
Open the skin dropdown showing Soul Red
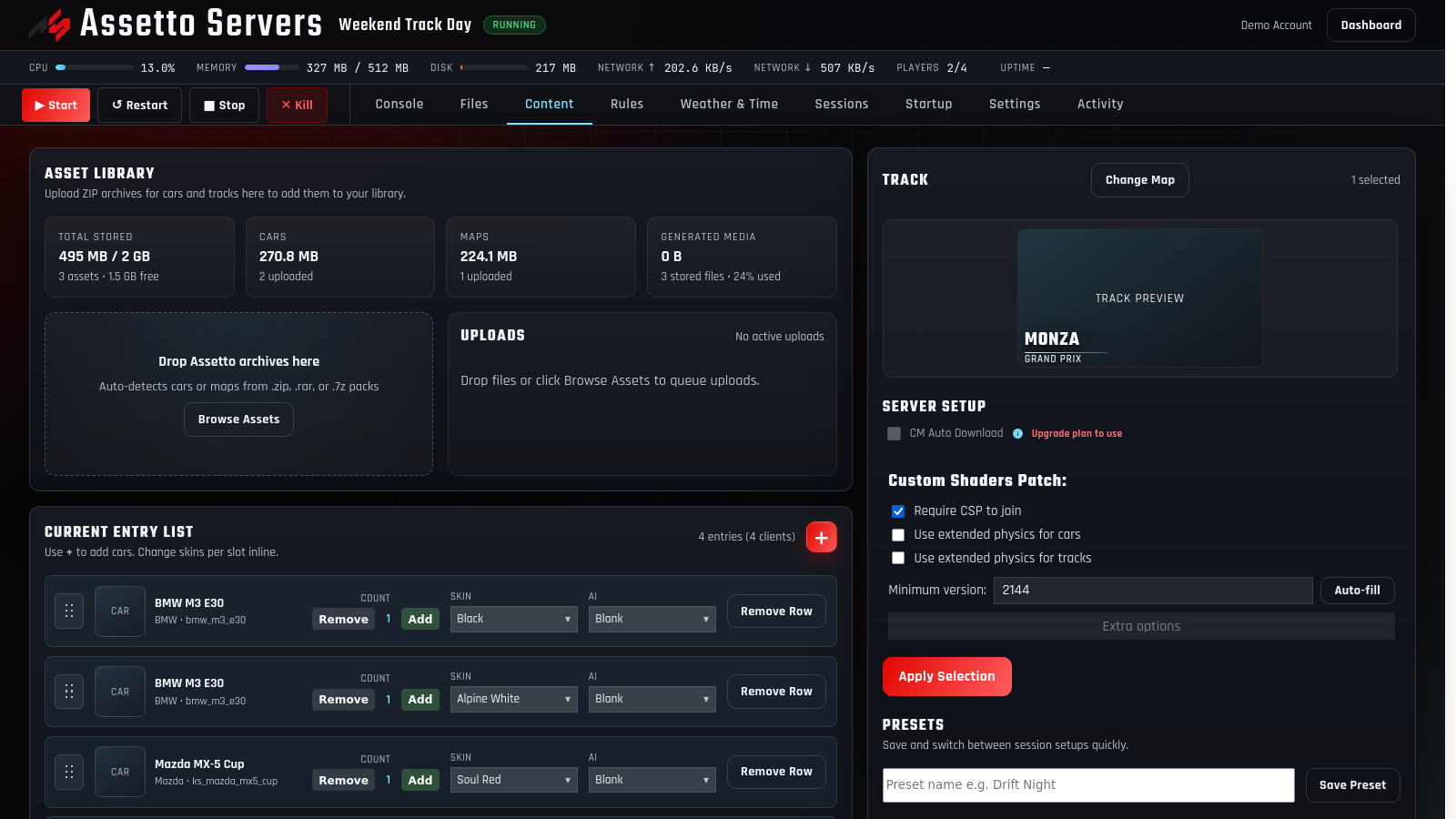point(513,780)
